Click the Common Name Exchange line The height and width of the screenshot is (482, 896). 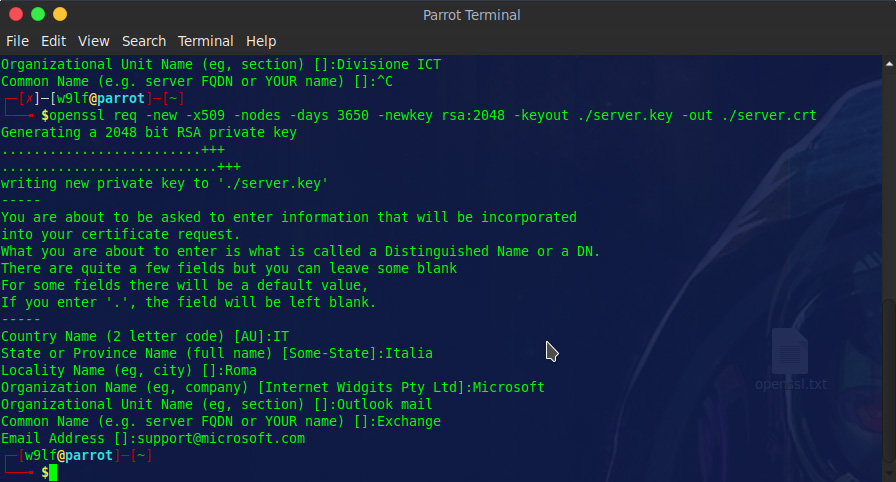point(221,421)
